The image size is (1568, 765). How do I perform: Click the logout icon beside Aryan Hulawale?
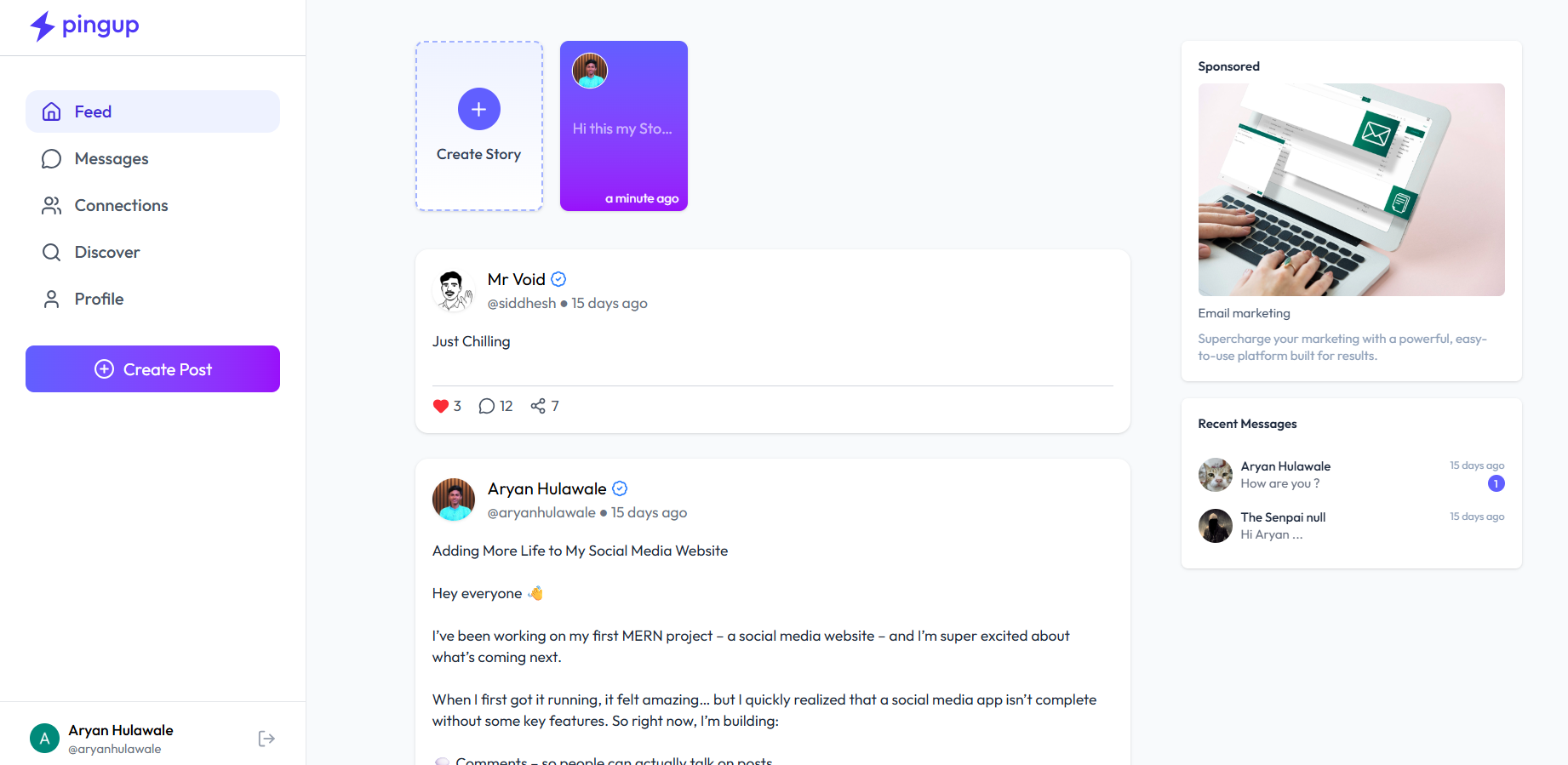[266, 739]
